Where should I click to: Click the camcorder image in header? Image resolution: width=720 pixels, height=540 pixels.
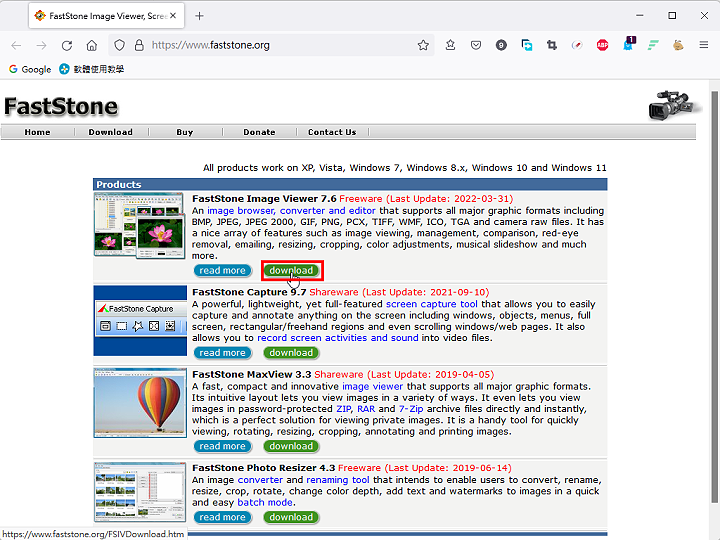(x=674, y=105)
